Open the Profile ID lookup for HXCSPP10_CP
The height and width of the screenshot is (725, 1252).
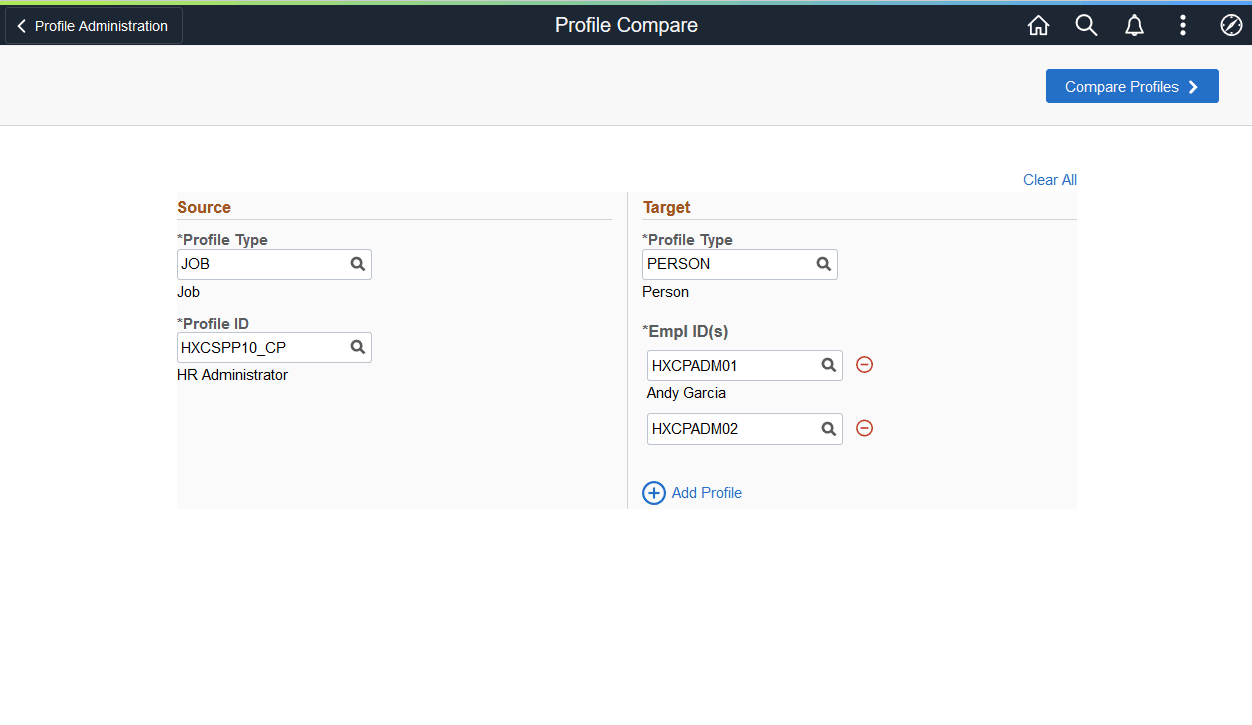pyautogui.click(x=358, y=347)
